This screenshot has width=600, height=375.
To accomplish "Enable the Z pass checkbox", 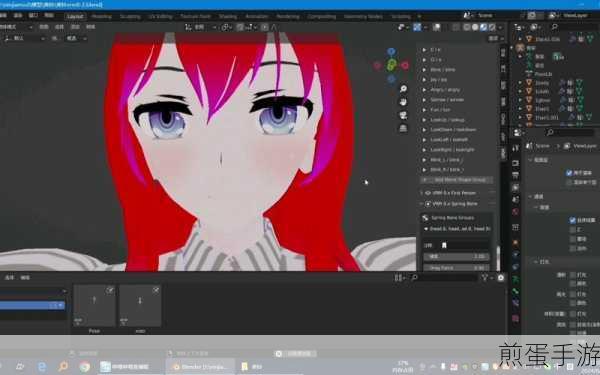I will coord(572,230).
